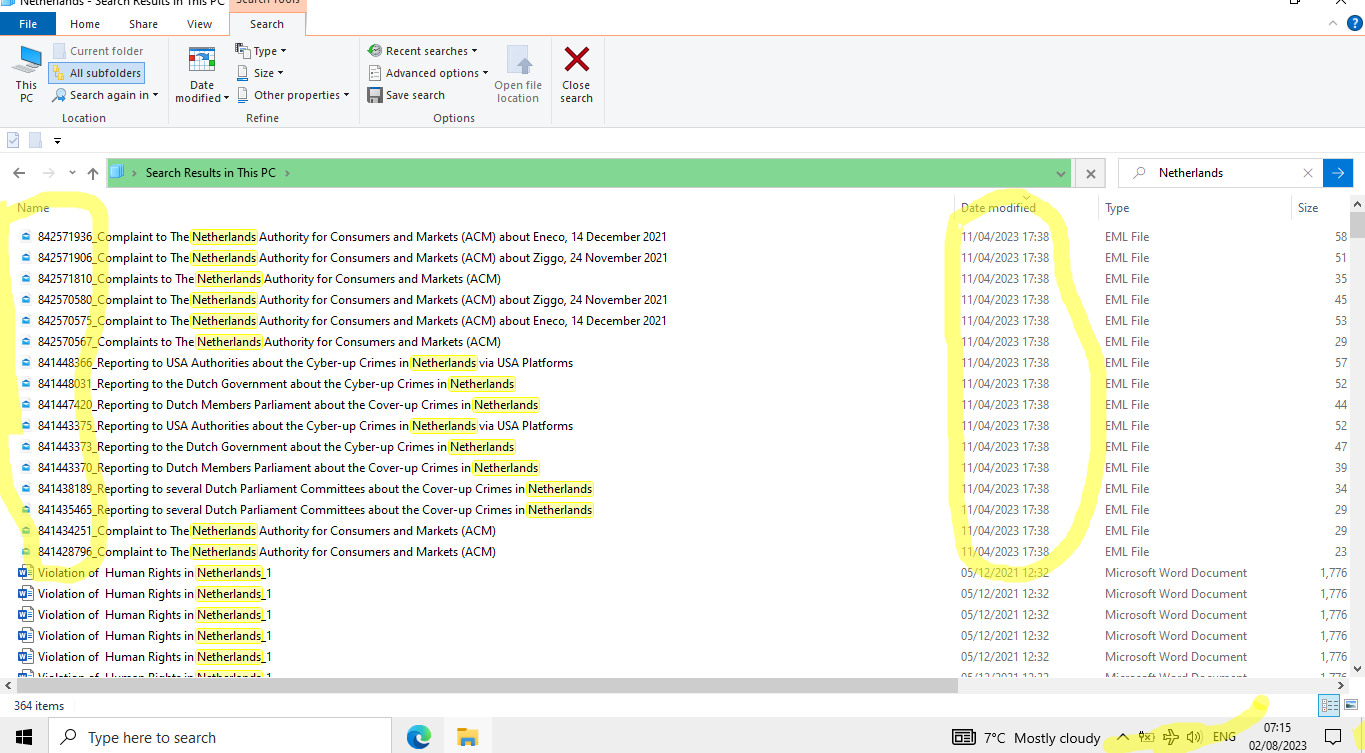
Task: Open the volume icon in the system tray
Action: tap(1193, 737)
